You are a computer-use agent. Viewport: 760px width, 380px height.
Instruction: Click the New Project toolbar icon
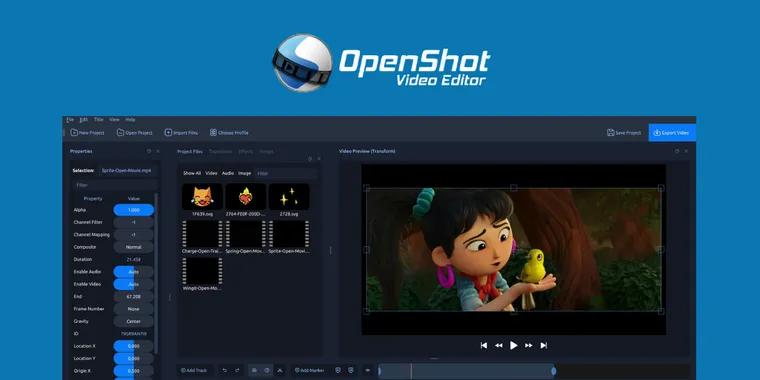coord(74,132)
